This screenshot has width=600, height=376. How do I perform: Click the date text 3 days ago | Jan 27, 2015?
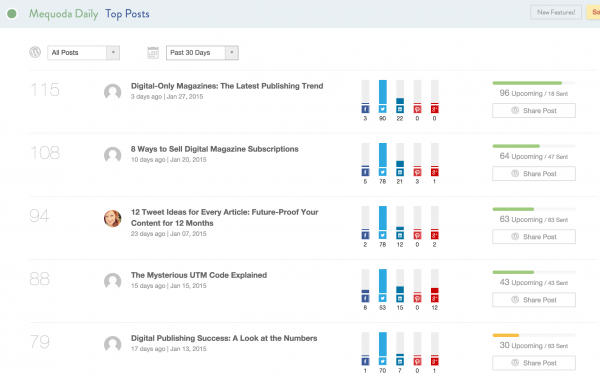tap(167, 97)
